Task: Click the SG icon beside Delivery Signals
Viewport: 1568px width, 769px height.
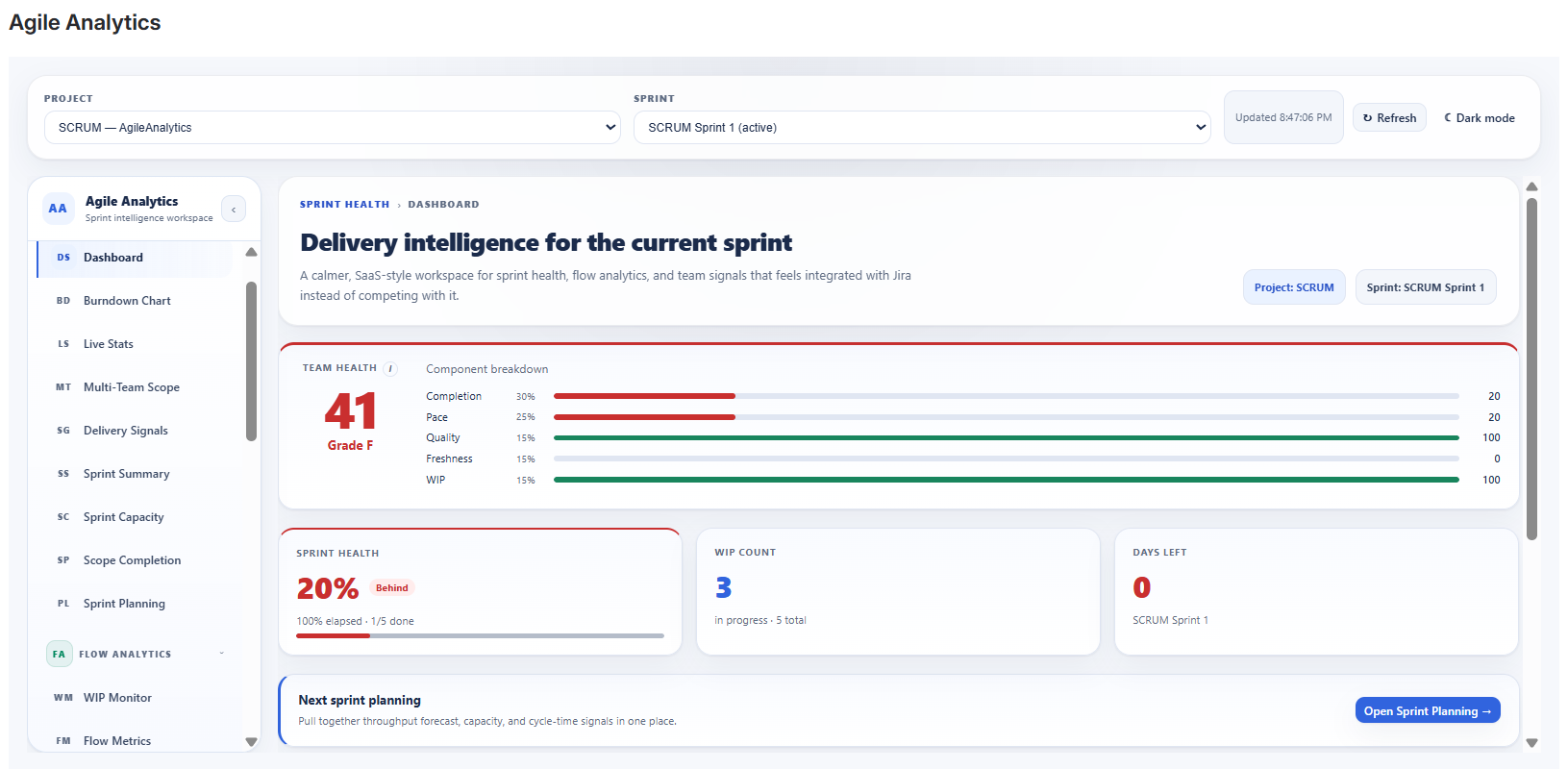Action: coord(63,431)
